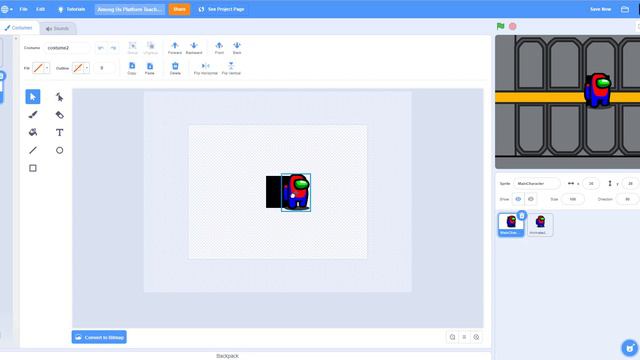Screen dimensions: 640x360
Task: Move selection Backward one layer
Action: (194, 47)
